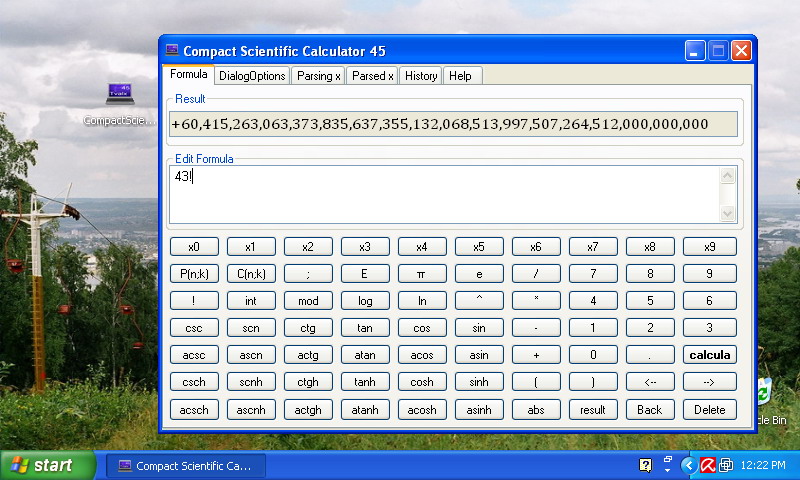Click the digit 0 button

pyautogui.click(x=593, y=355)
